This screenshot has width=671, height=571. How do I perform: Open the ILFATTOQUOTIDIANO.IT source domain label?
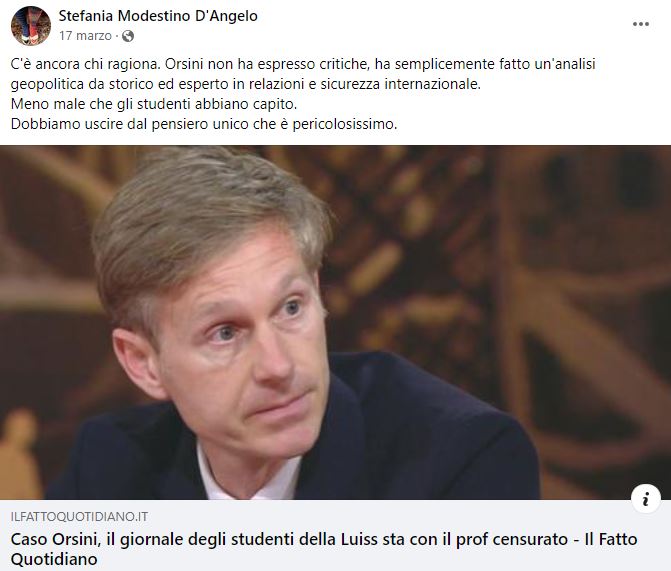tap(79, 517)
